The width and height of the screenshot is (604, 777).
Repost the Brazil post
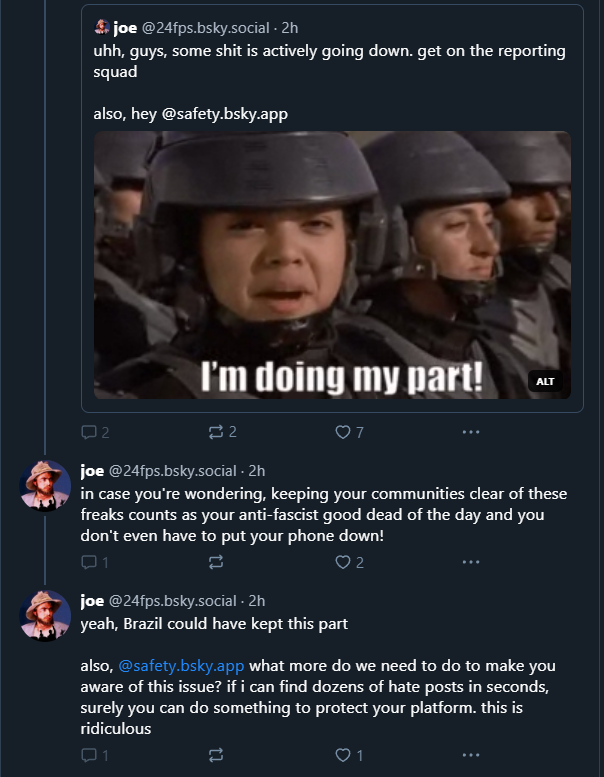(213, 755)
